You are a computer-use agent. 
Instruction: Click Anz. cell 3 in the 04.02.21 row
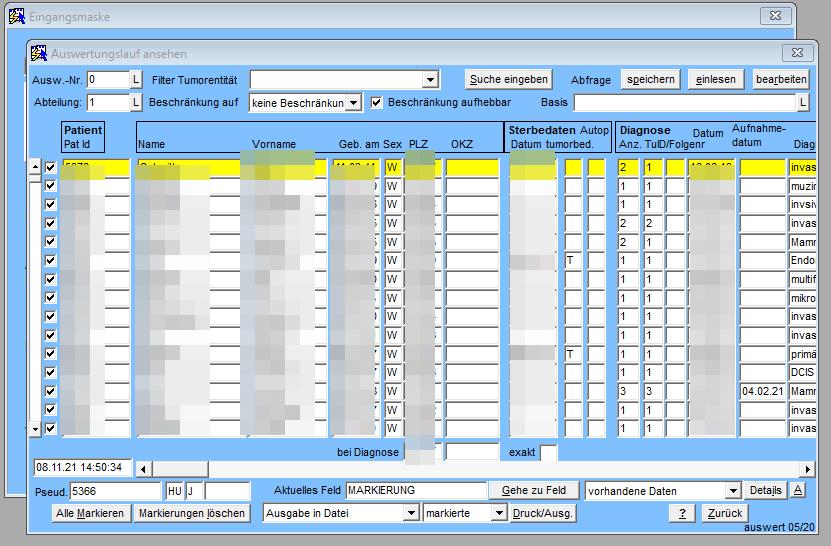click(x=628, y=391)
